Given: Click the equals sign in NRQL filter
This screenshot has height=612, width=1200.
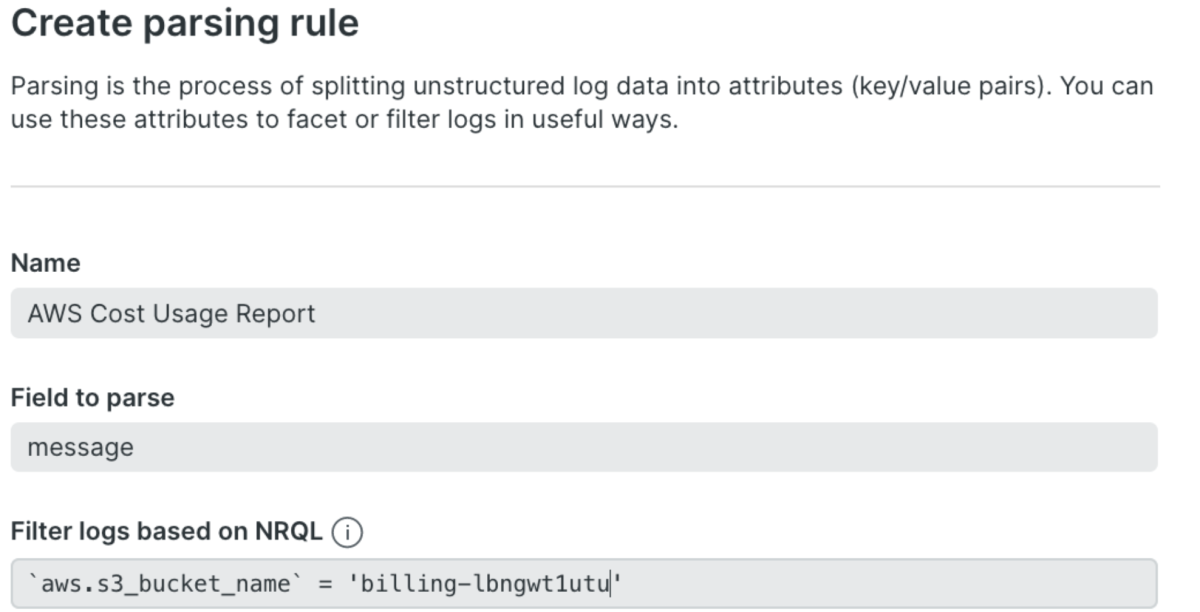Looking at the screenshot, I should (x=325, y=583).
